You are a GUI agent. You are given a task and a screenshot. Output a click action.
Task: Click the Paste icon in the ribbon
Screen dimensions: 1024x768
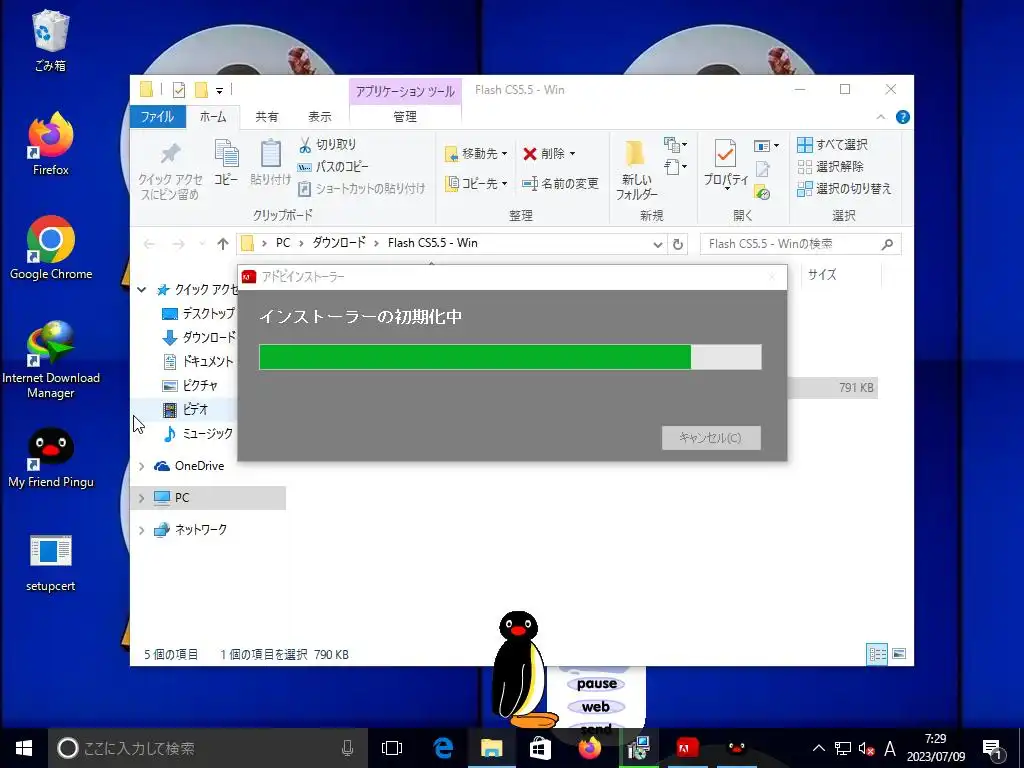(270, 162)
